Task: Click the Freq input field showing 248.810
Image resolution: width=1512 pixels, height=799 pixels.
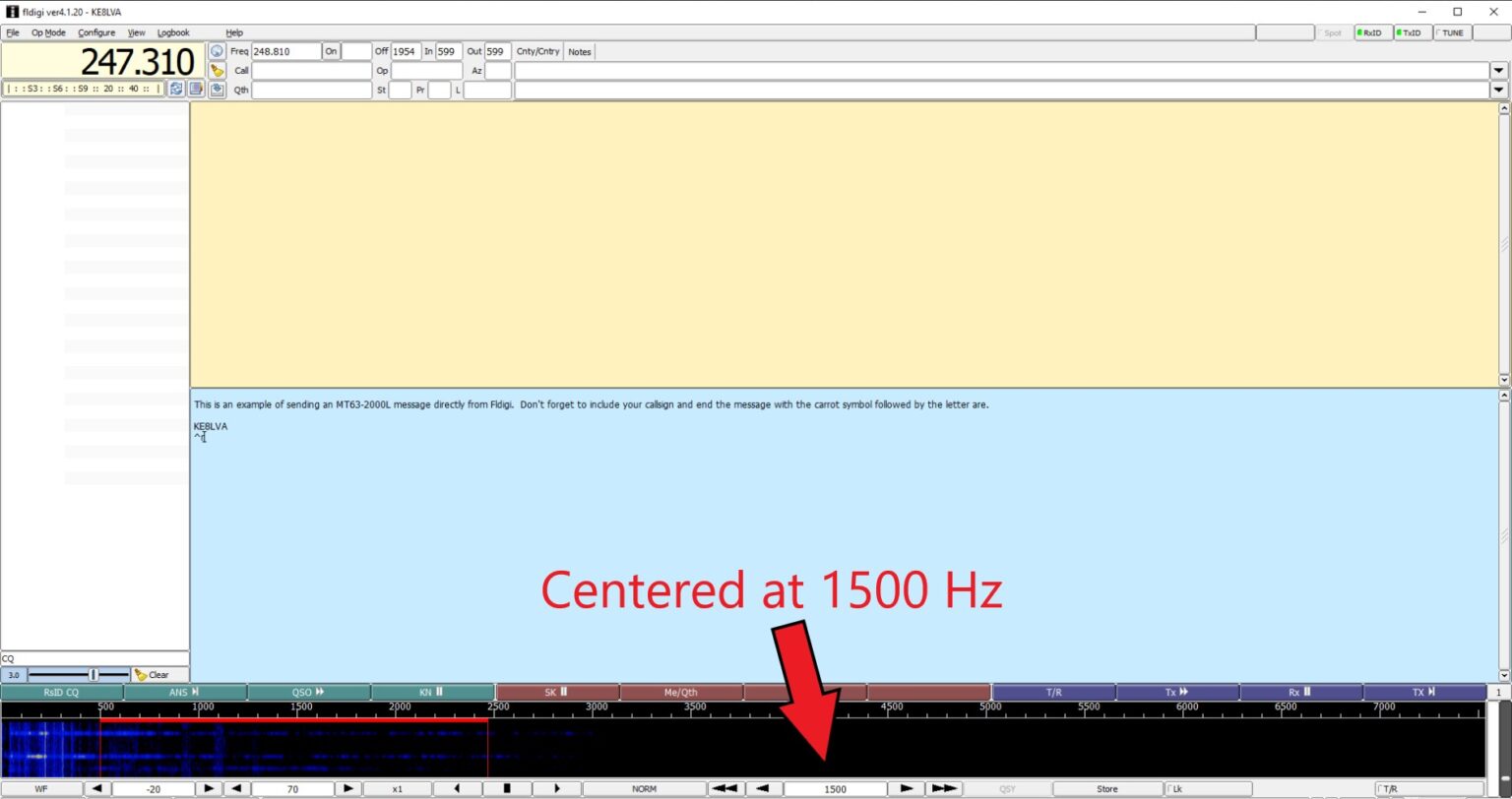Action: point(286,51)
